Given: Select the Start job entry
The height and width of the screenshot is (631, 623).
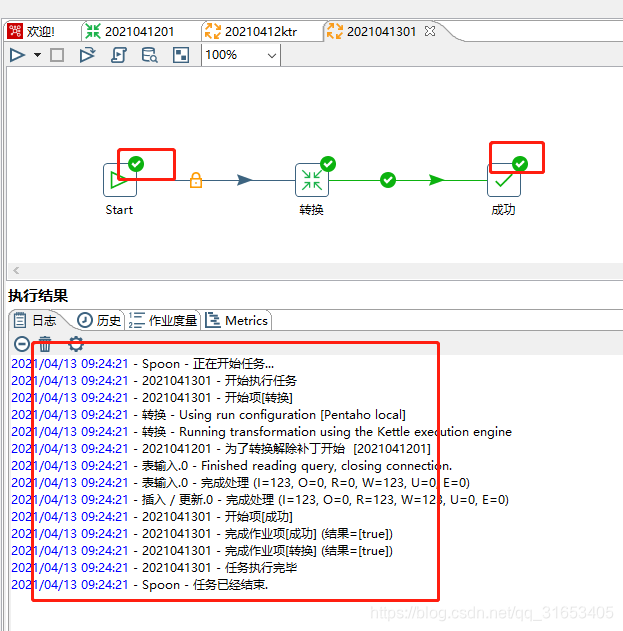Looking at the screenshot, I should (x=120, y=180).
